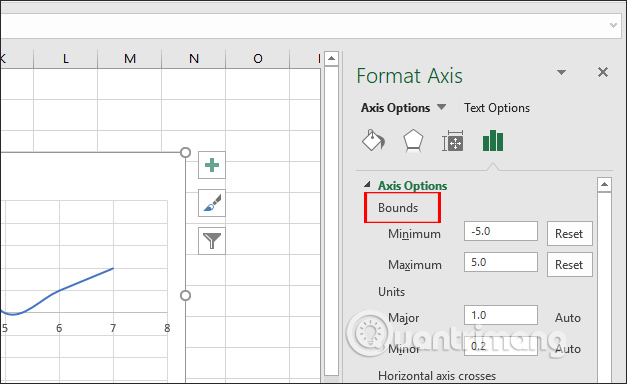Viewport: 627px width, 384px height.
Task: Select column M header
Action: click(x=130, y=59)
